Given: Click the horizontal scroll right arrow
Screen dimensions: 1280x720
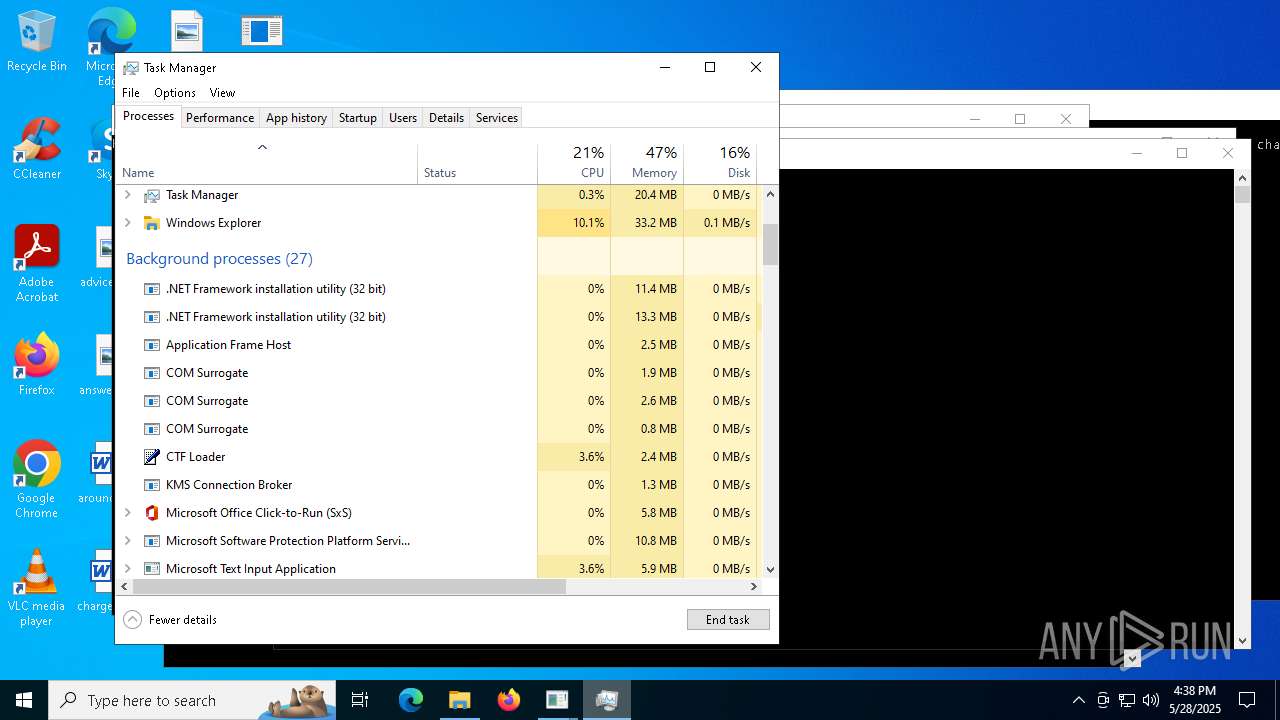Looking at the screenshot, I should (754, 587).
